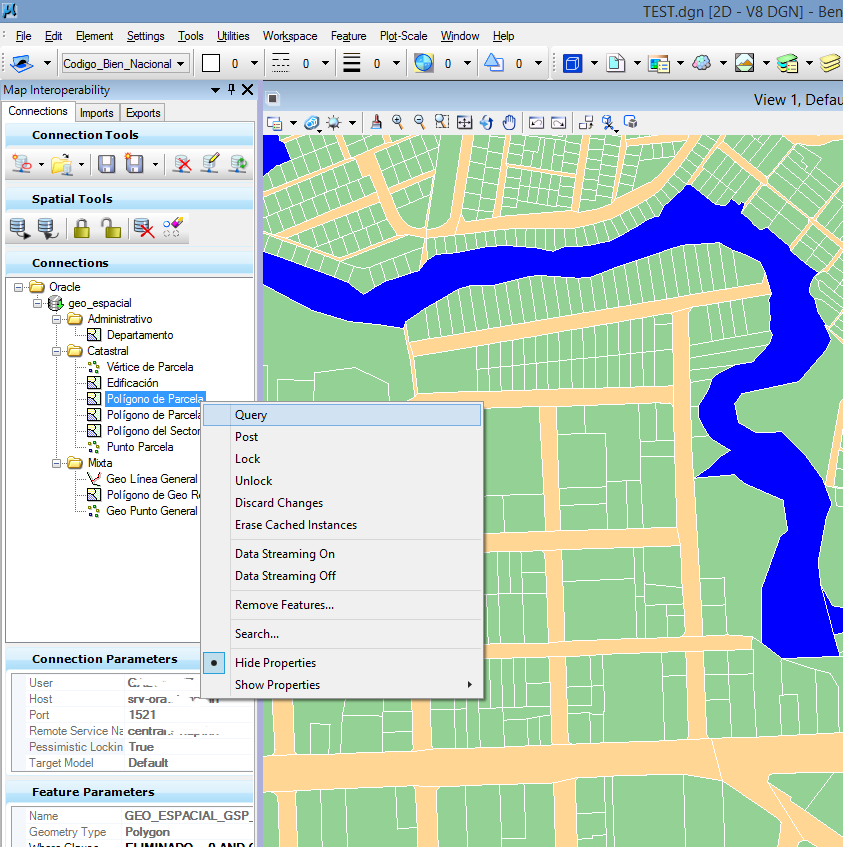Select the Edificación tree item
Screen dimensions: 843x847
tap(132, 383)
